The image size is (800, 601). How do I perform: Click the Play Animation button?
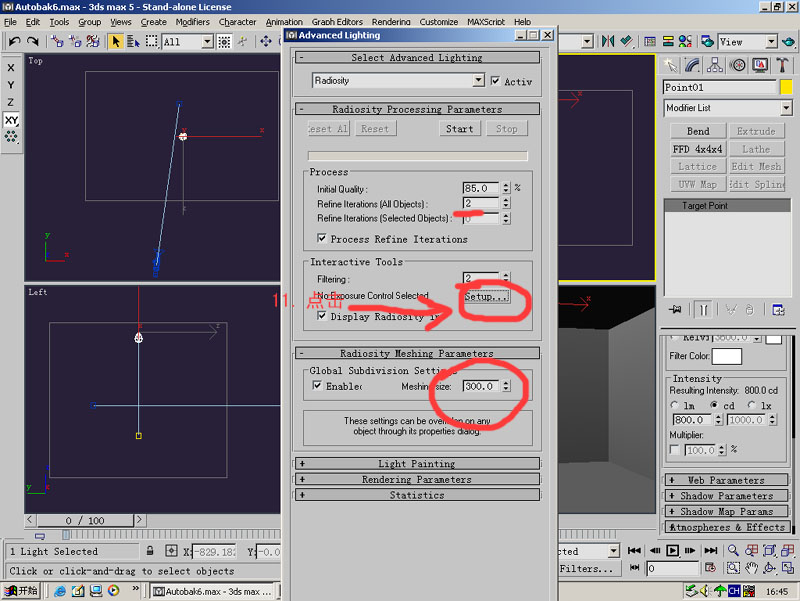672,550
